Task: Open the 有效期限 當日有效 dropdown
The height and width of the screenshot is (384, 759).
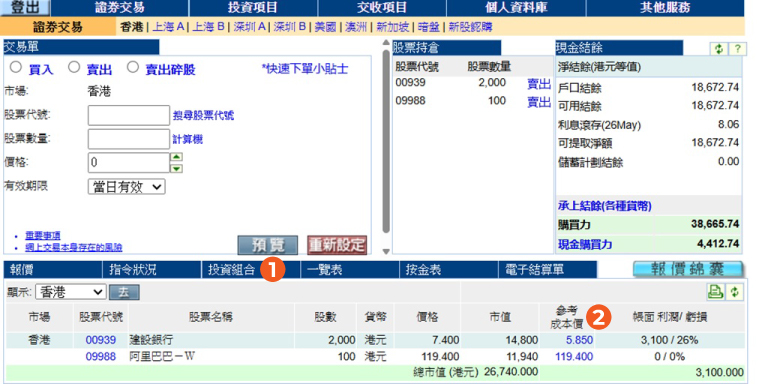Action: coord(126,187)
